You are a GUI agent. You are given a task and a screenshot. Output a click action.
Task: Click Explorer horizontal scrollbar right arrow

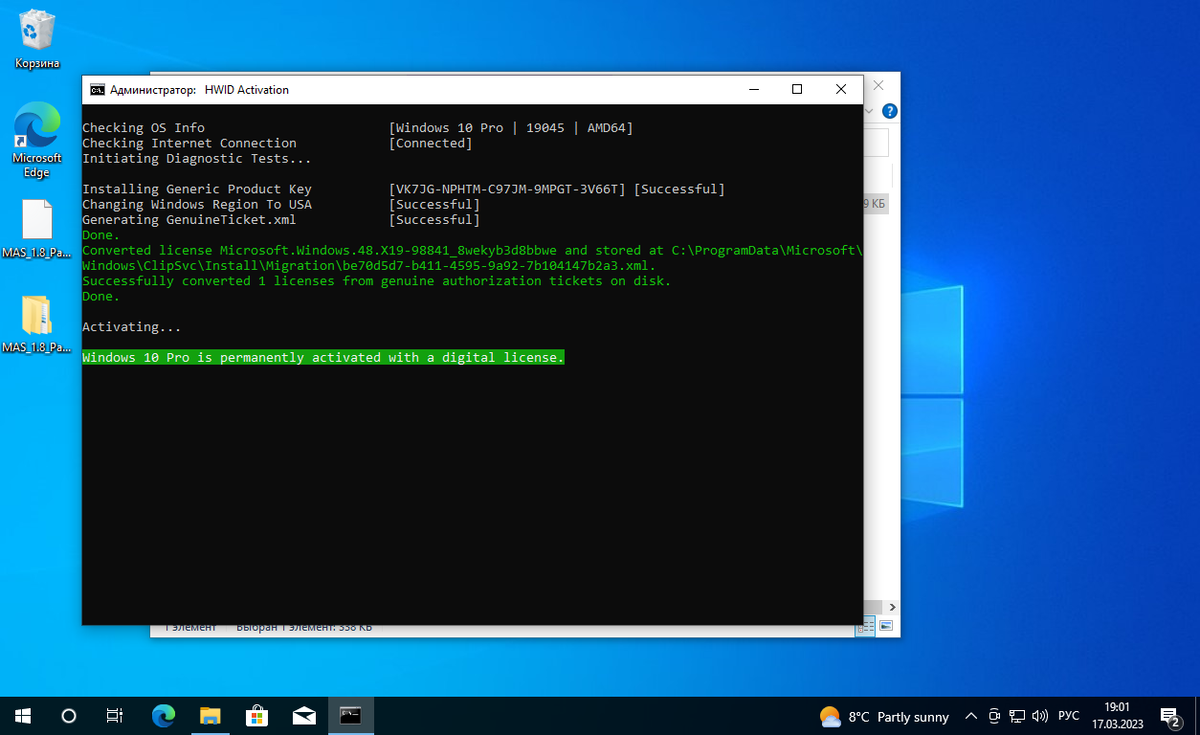(893, 607)
